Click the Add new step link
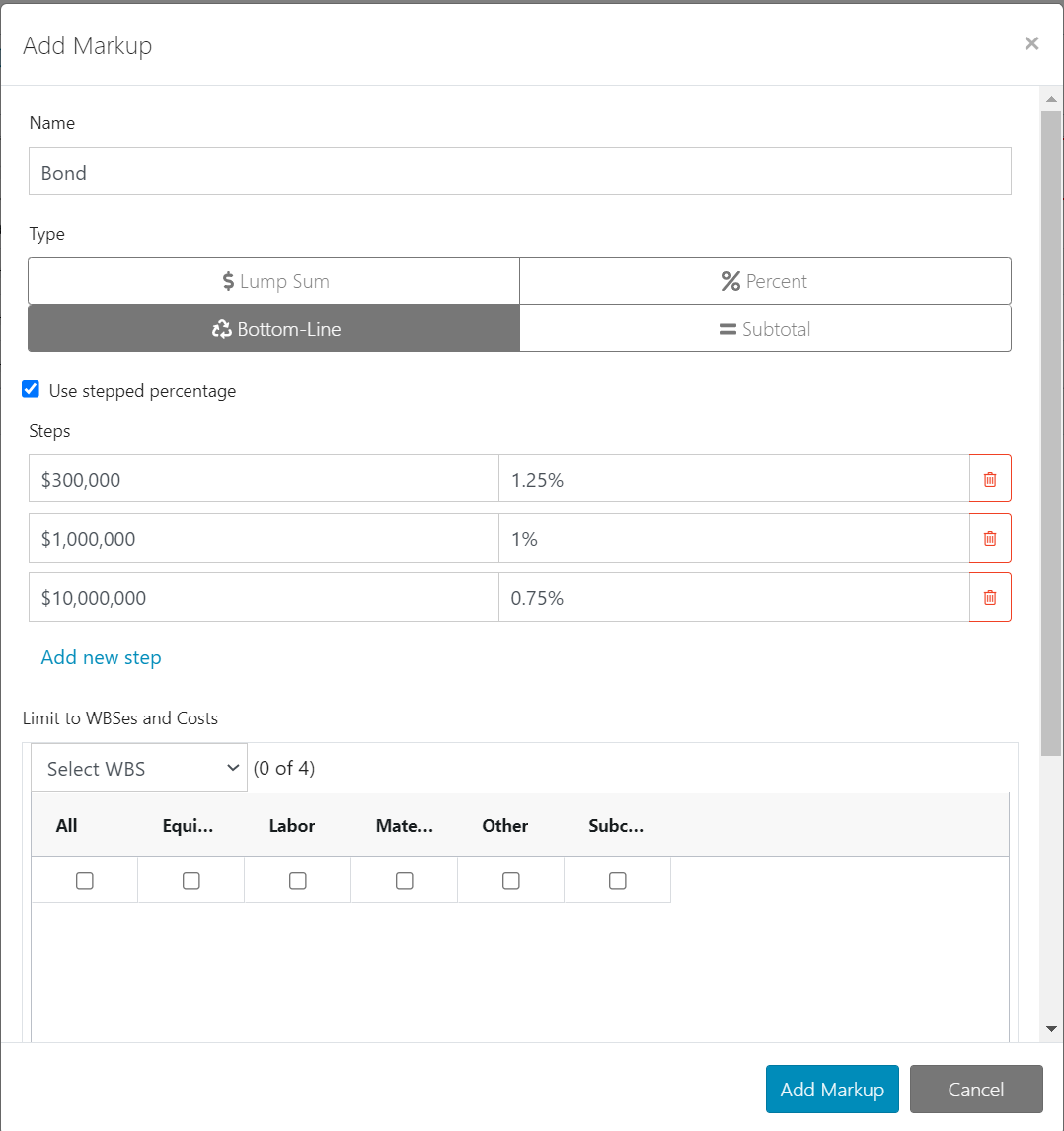 coord(101,656)
